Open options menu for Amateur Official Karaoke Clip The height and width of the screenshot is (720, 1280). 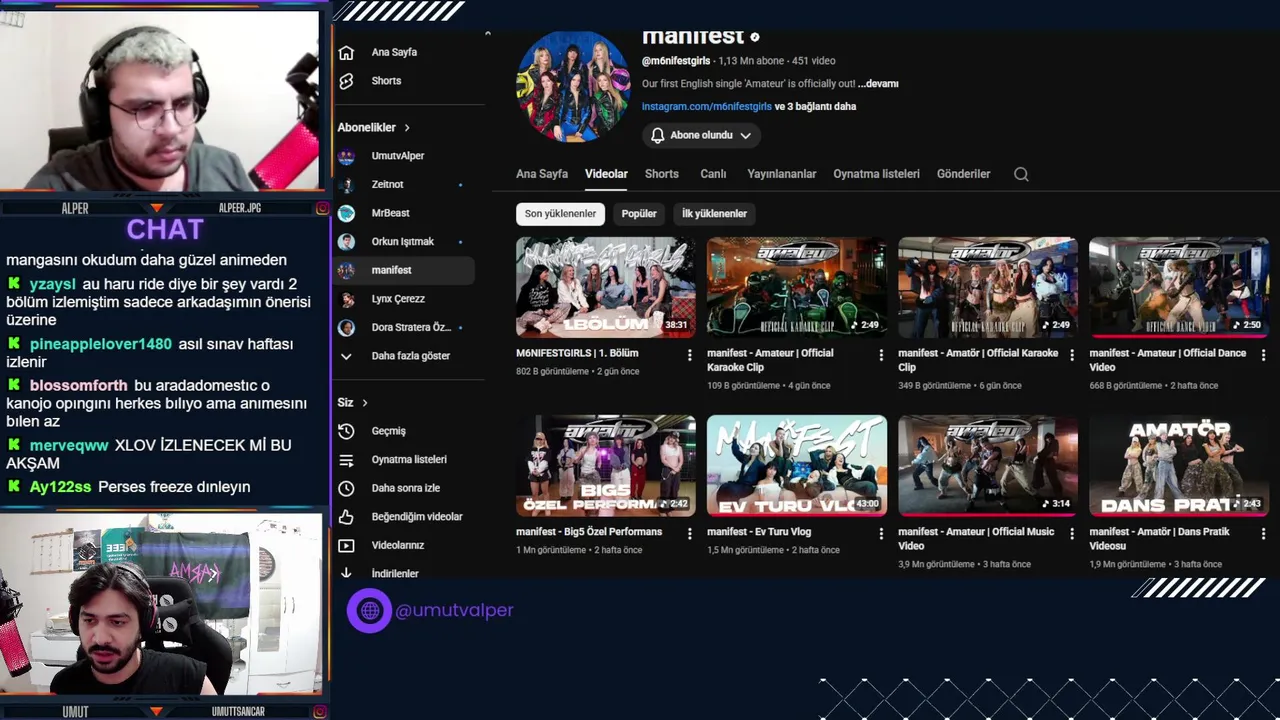[881, 355]
